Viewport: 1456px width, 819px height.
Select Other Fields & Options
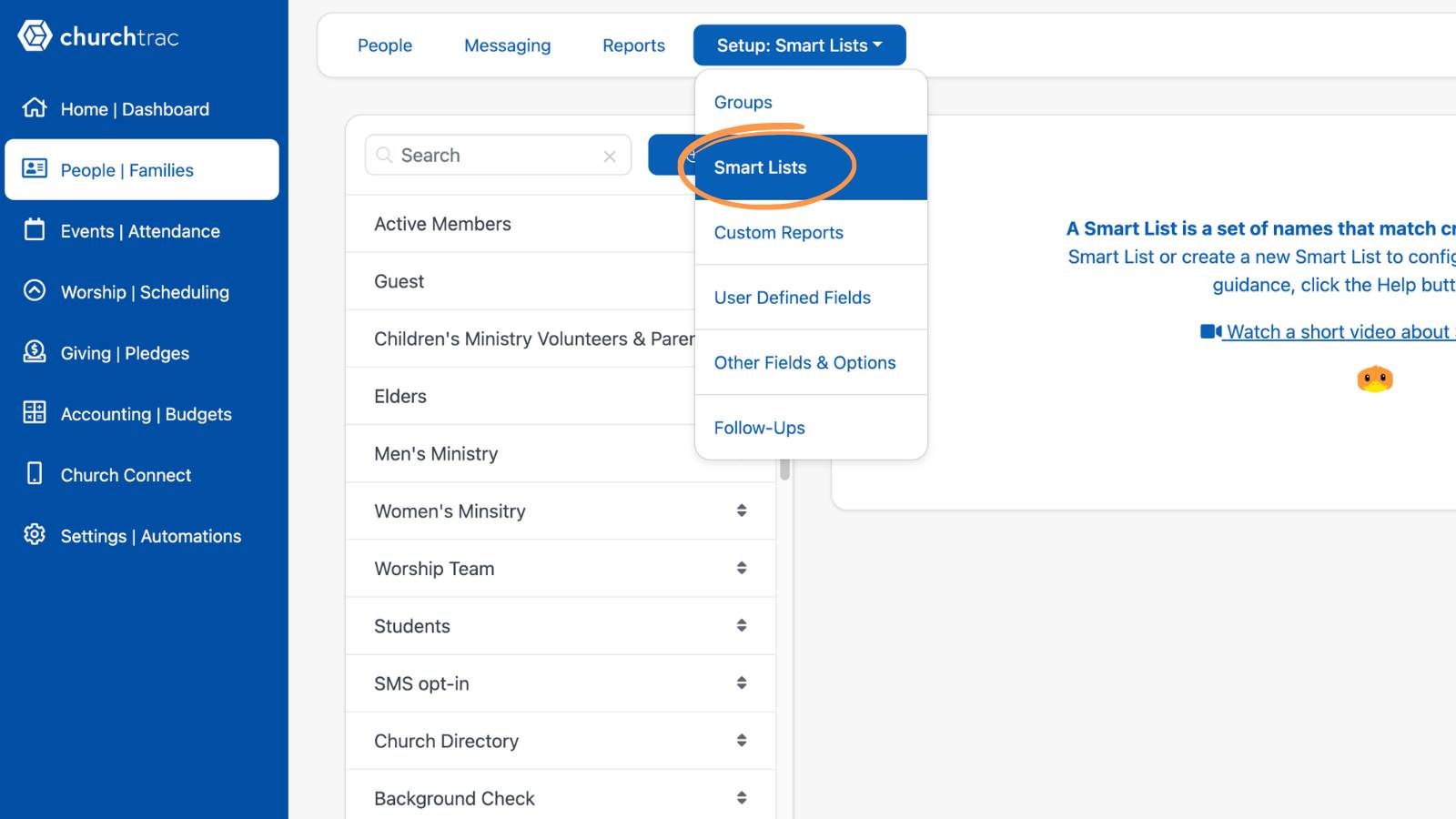[x=811, y=362]
